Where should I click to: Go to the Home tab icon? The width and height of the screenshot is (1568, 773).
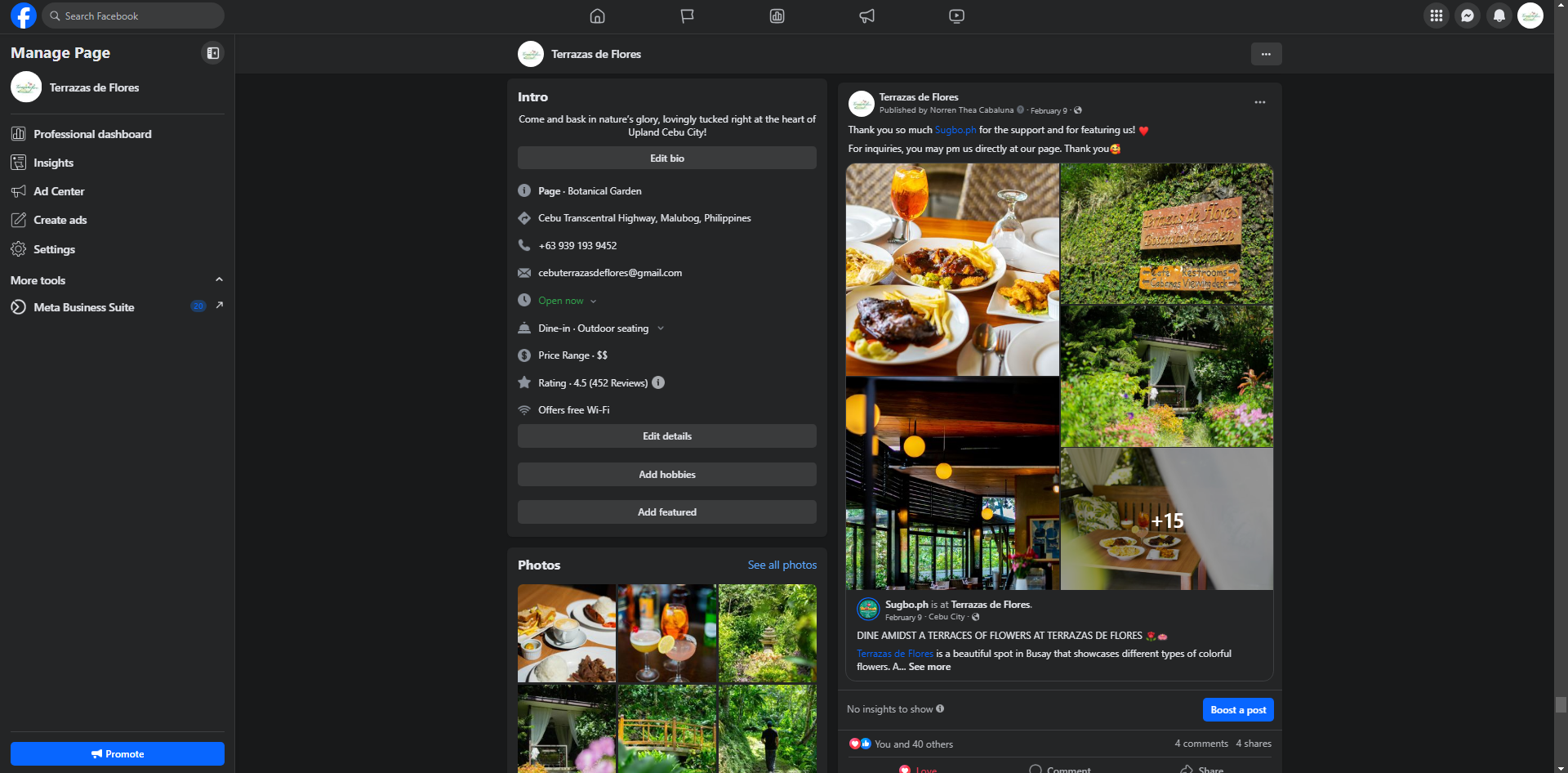point(598,16)
